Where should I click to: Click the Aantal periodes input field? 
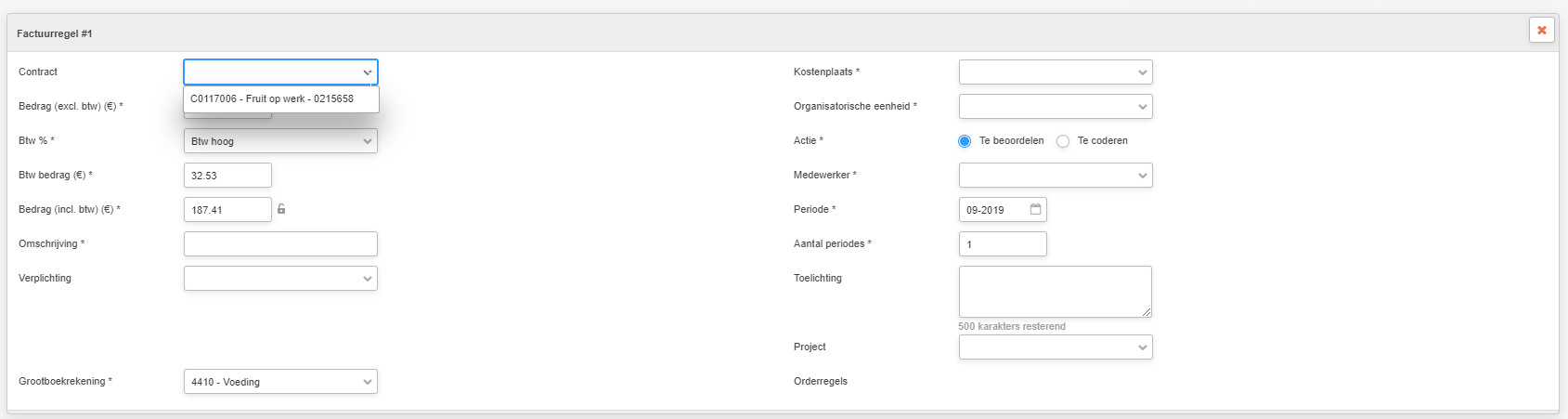(x=1003, y=244)
